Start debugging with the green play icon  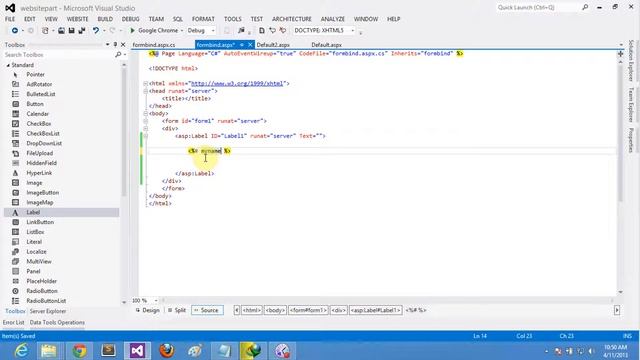click(x=132, y=31)
